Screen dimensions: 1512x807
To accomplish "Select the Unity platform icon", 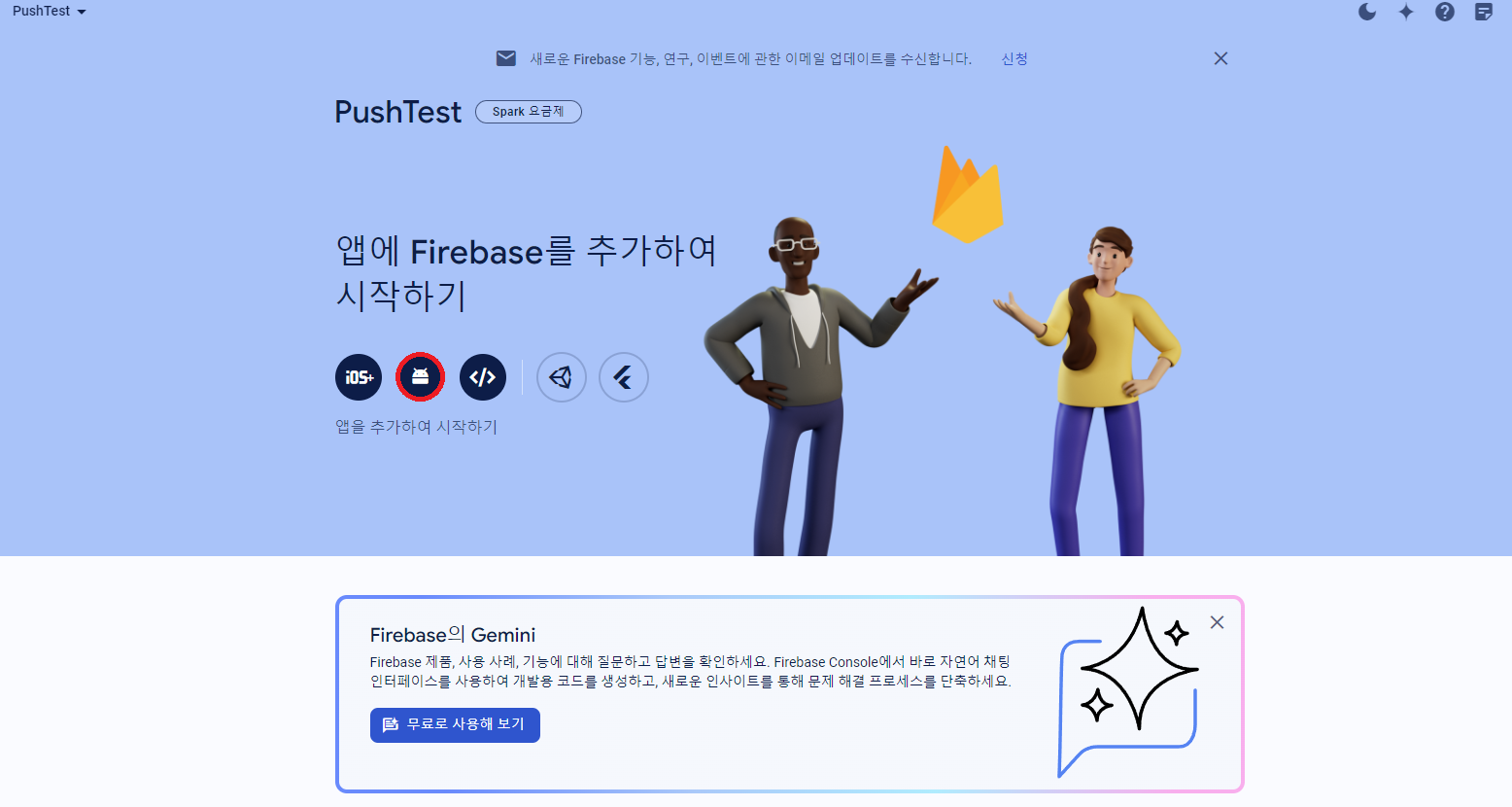I will [562, 377].
